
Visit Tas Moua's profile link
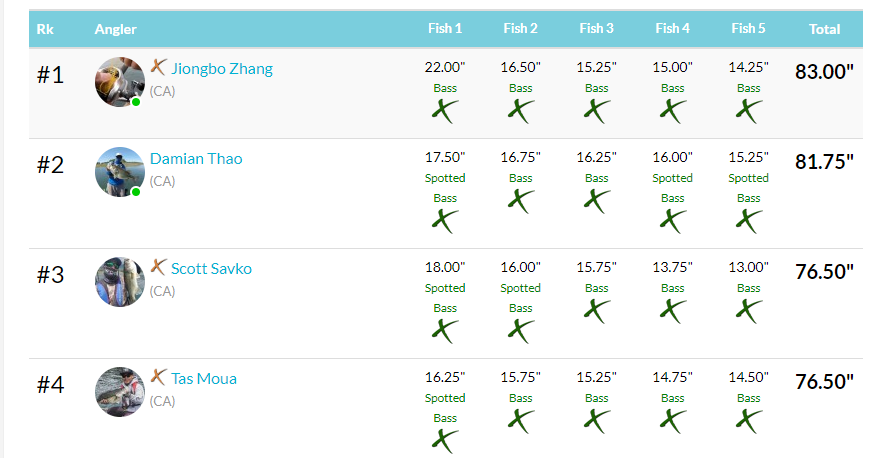pos(204,379)
